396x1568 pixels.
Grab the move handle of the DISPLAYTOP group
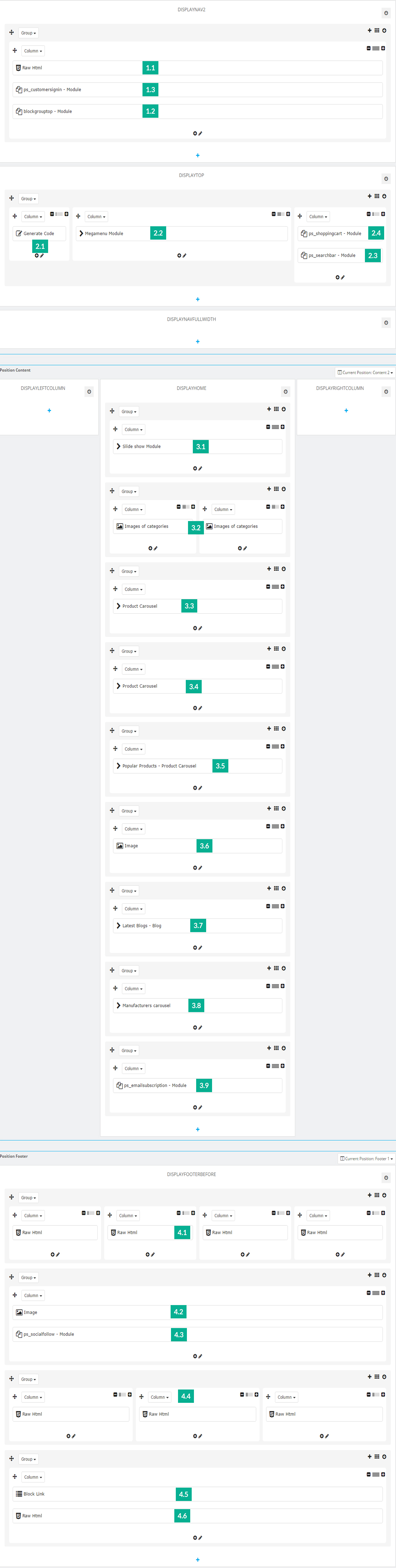[11, 198]
